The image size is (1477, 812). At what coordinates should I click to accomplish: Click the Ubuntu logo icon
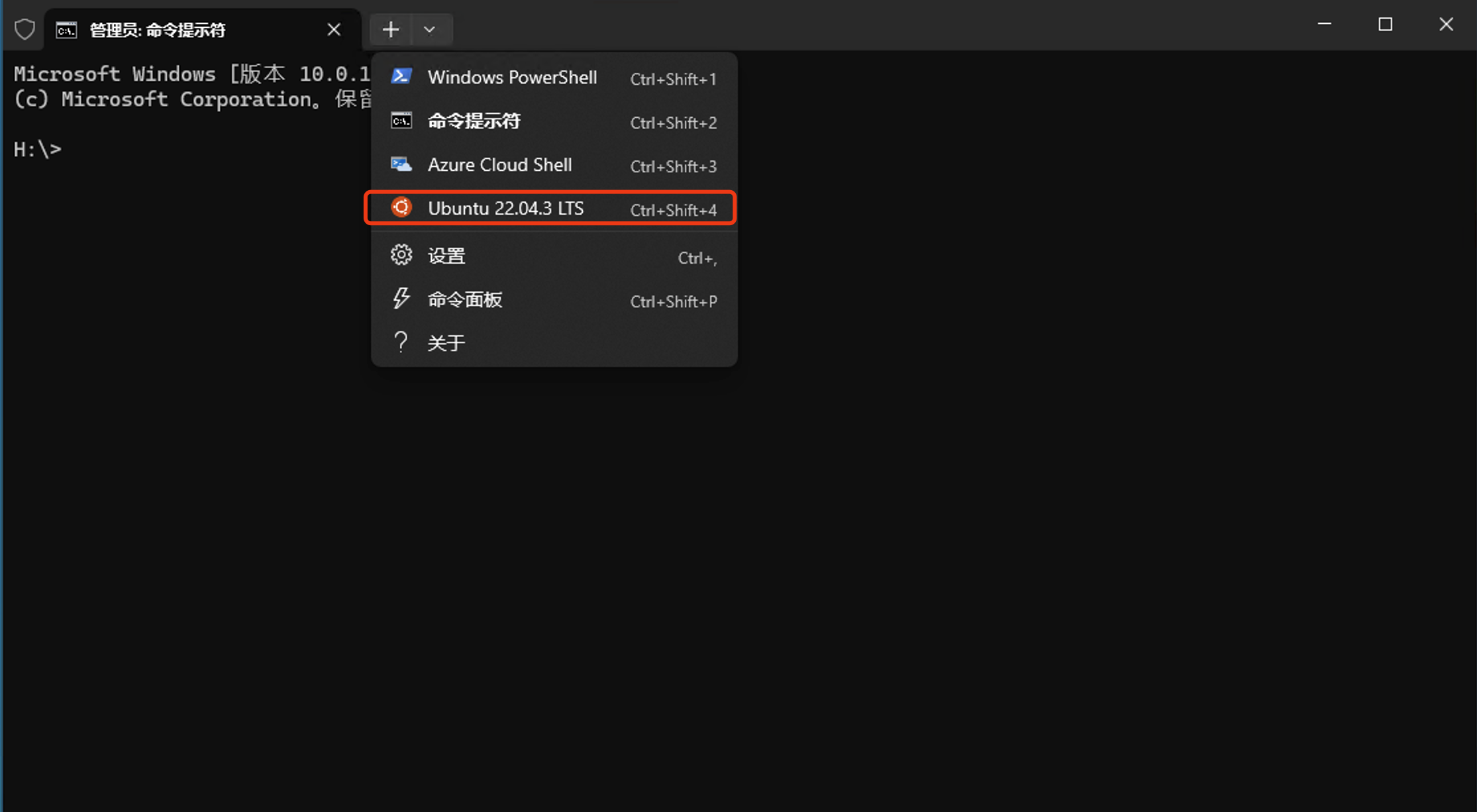tap(401, 208)
